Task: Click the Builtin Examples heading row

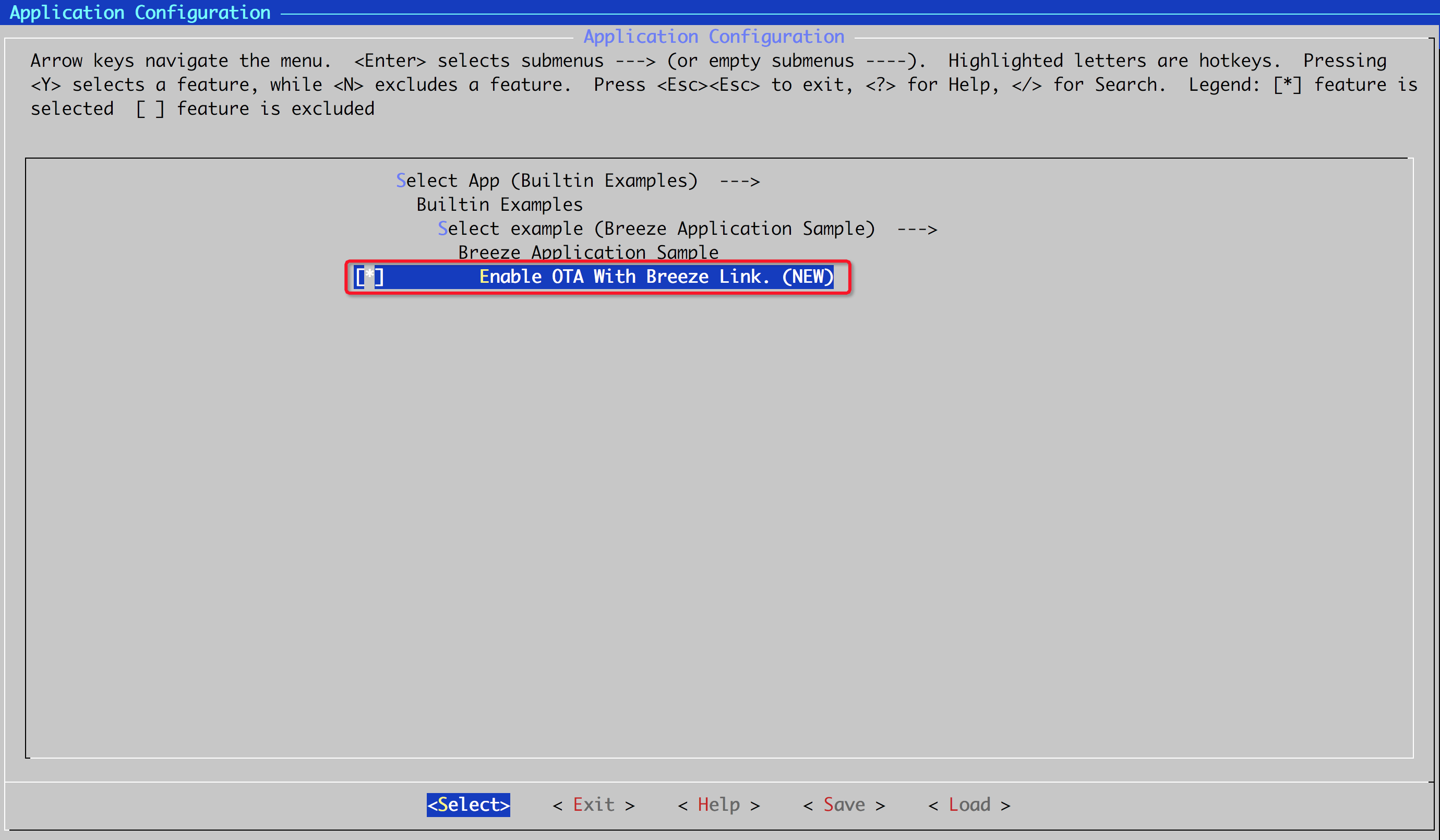Action: coord(499,205)
